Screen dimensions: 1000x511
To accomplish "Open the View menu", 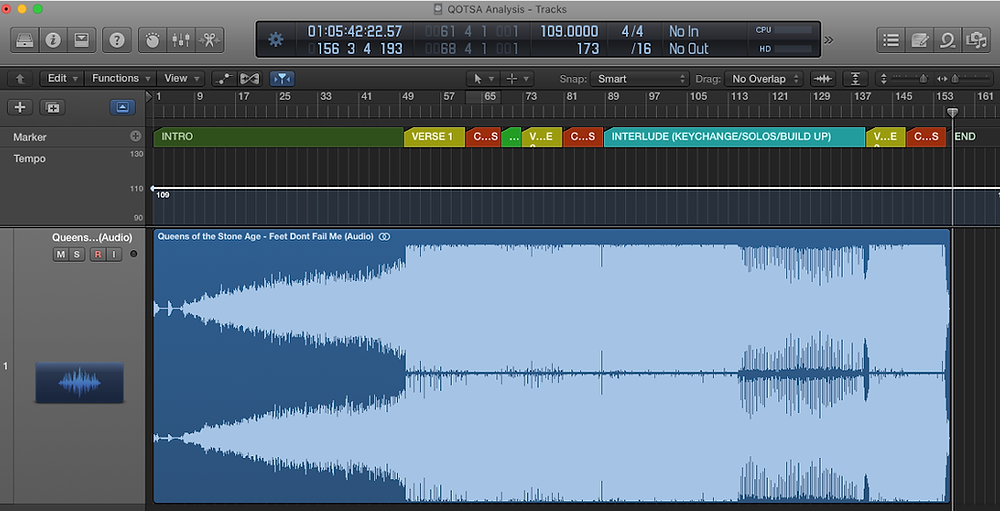I will click(x=180, y=78).
